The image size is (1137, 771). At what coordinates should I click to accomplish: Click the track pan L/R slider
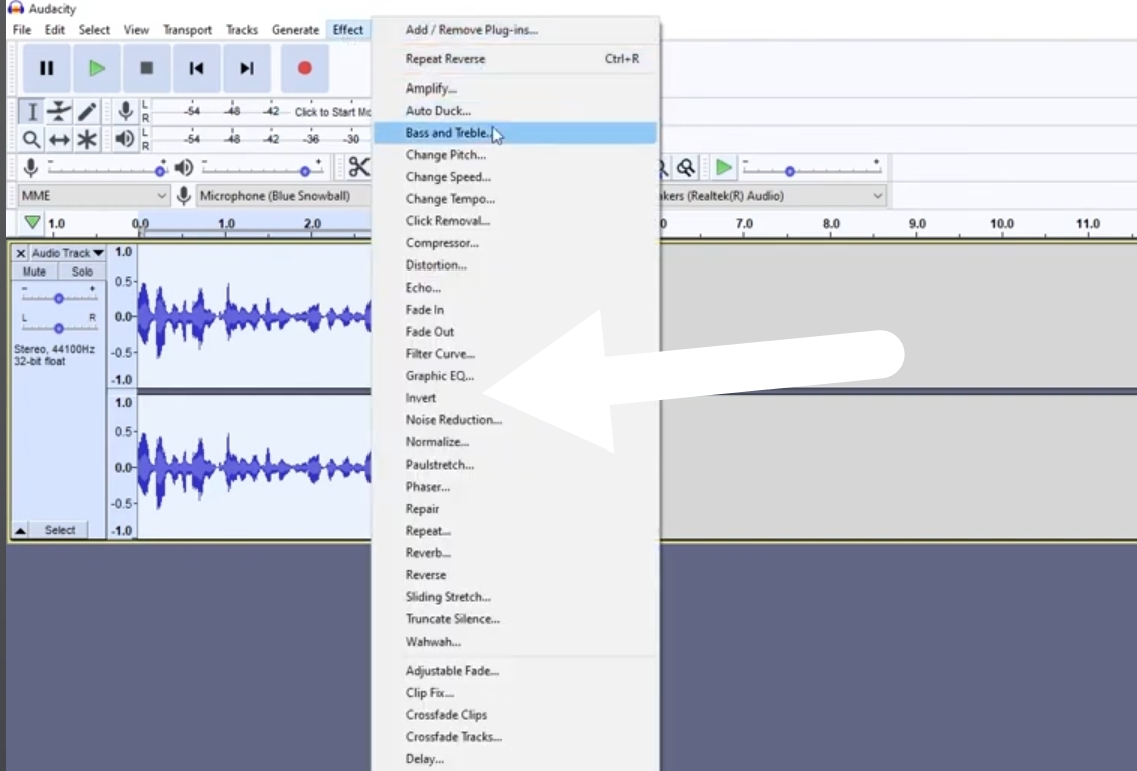point(59,328)
